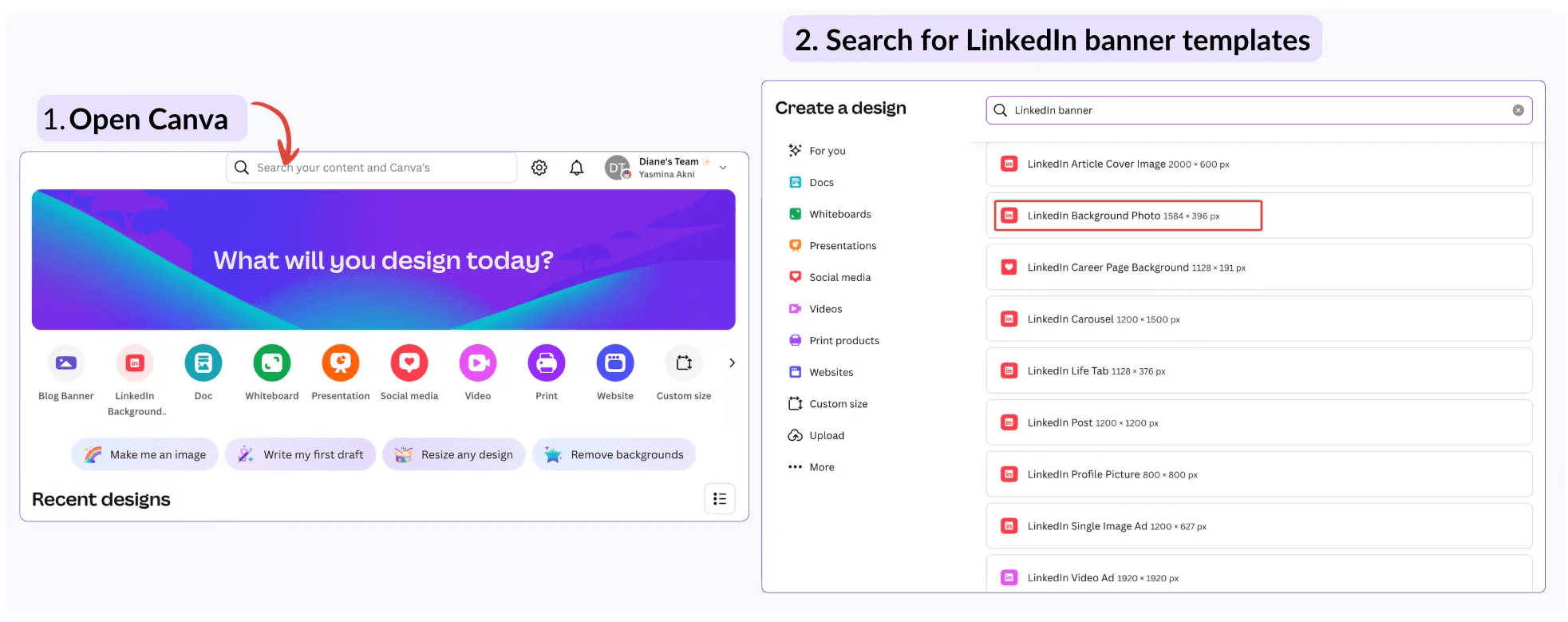Show more design types with right chevron
Screen dimensions: 1568x622
(732, 363)
